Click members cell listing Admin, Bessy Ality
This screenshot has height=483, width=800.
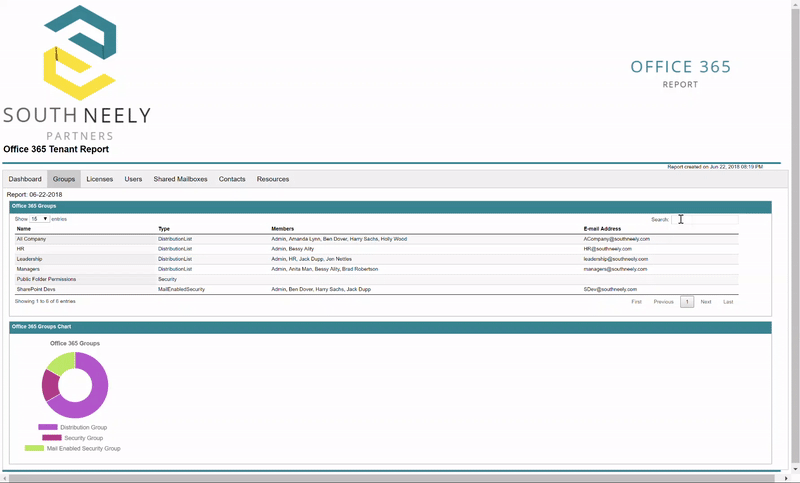[x=292, y=249]
